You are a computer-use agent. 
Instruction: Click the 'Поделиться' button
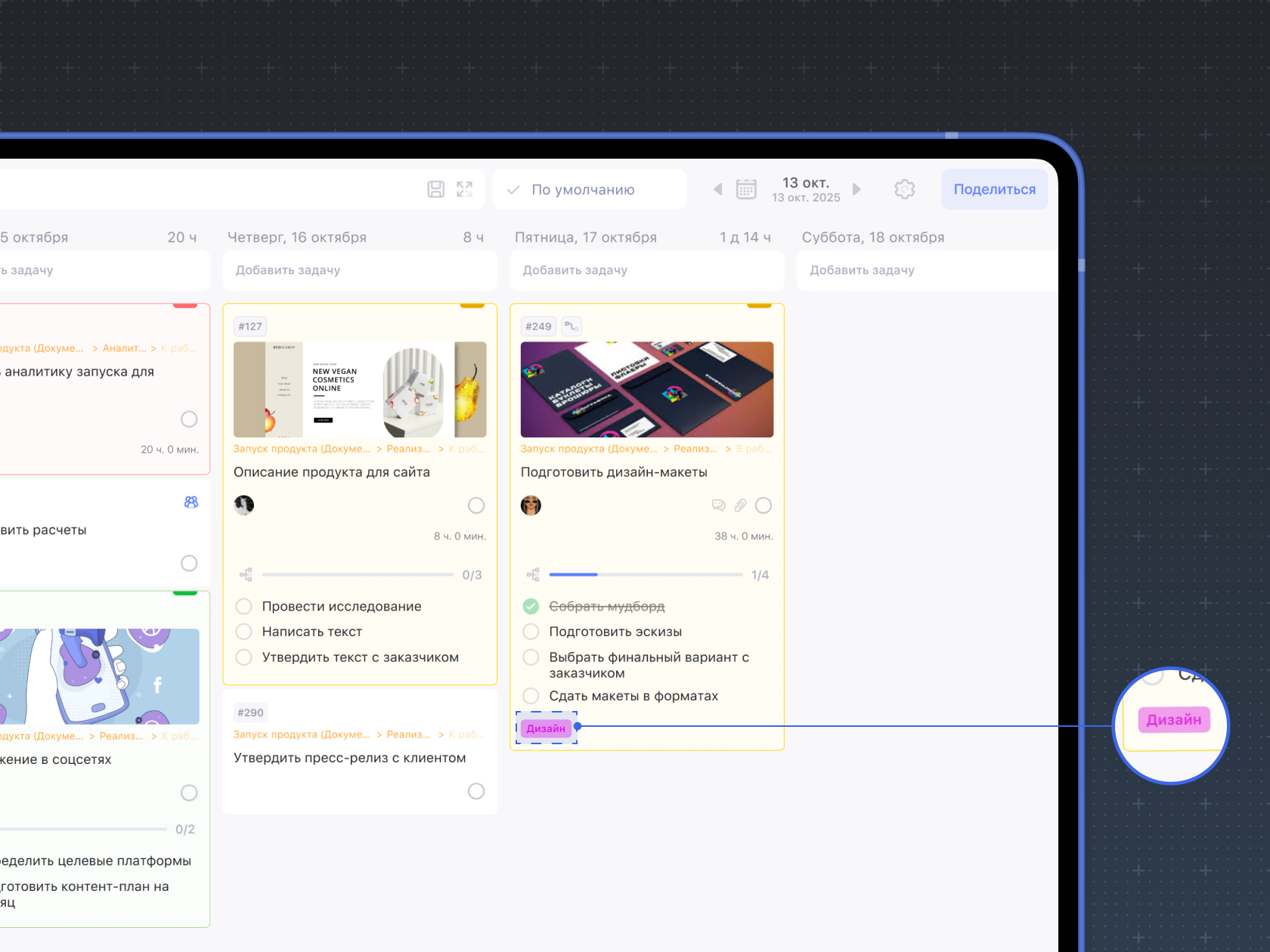(994, 190)
